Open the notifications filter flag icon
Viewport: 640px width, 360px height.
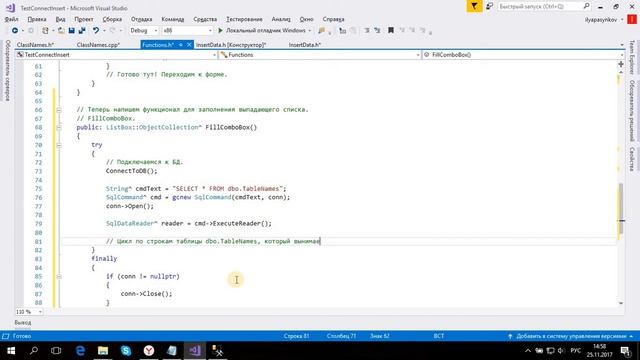coord(474,6)
